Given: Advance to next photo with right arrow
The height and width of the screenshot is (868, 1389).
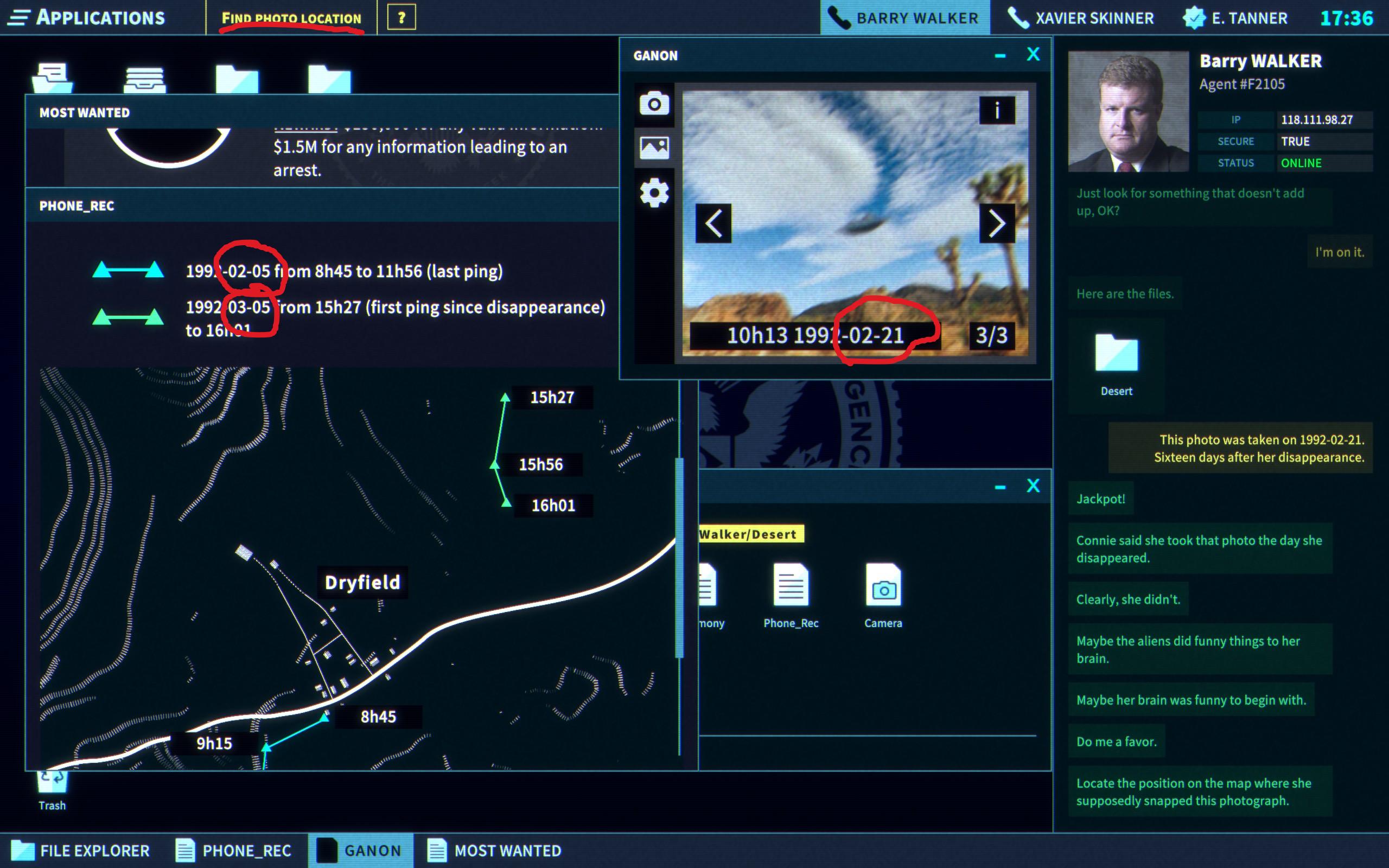Looking at the screenshot, I should (x=997, y=224).
